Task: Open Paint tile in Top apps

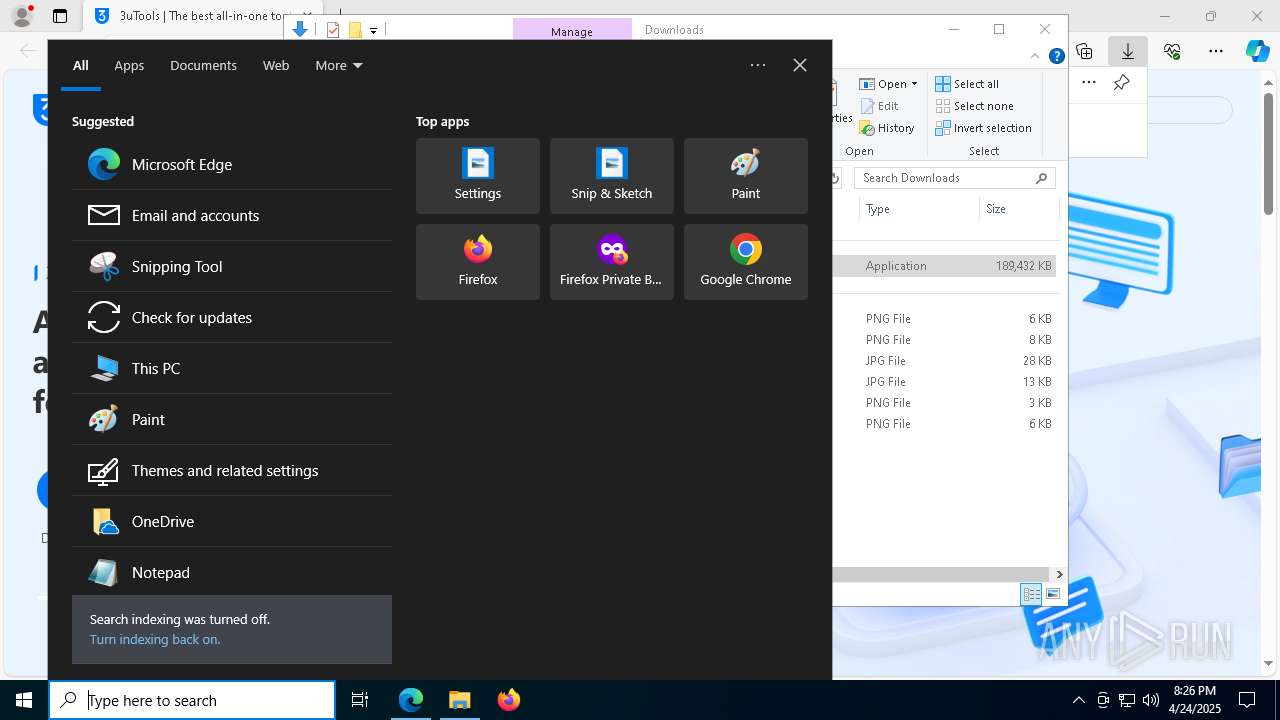Action: pos(746,176)
